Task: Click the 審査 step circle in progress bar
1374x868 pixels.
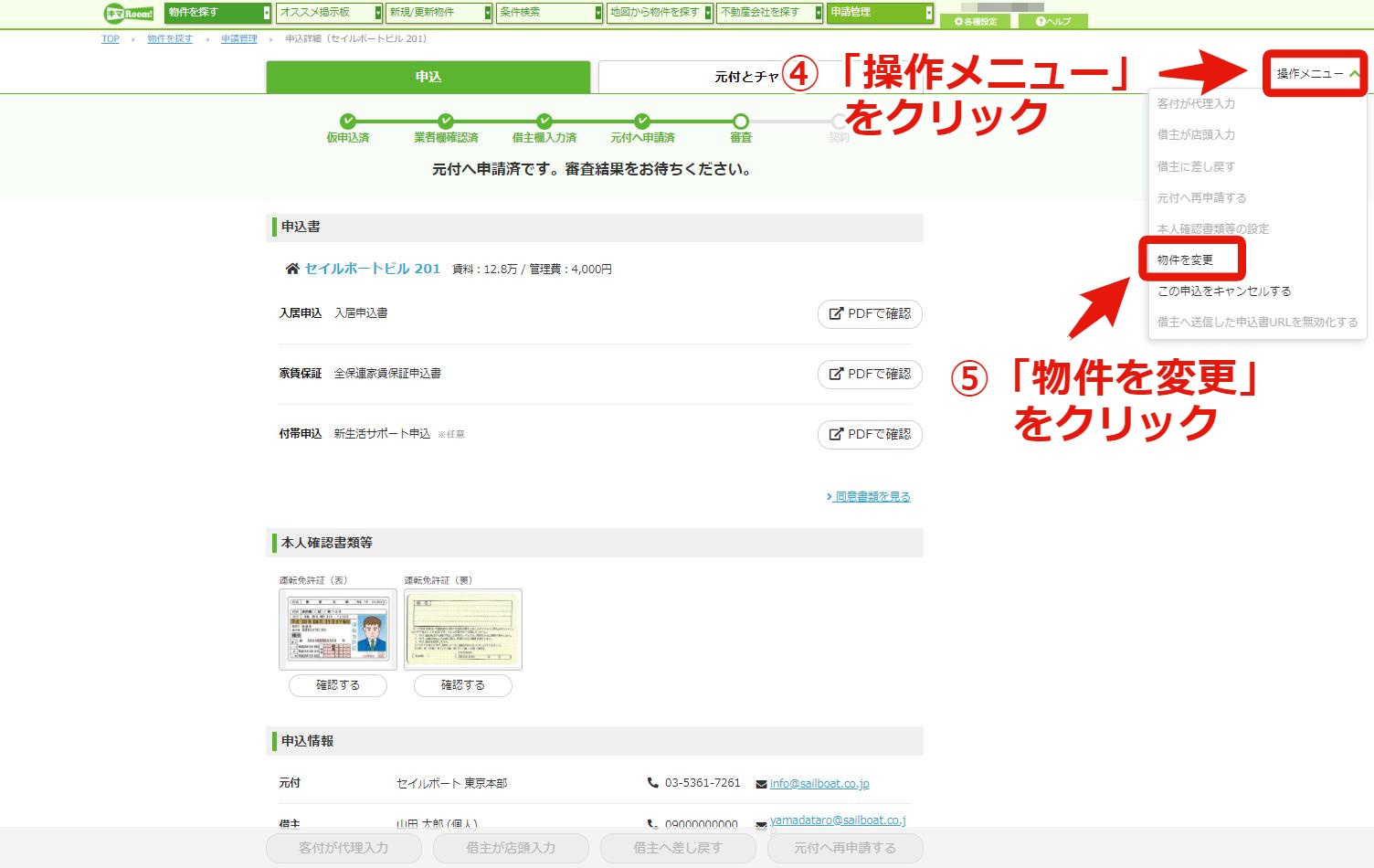Action: (741, 121)
